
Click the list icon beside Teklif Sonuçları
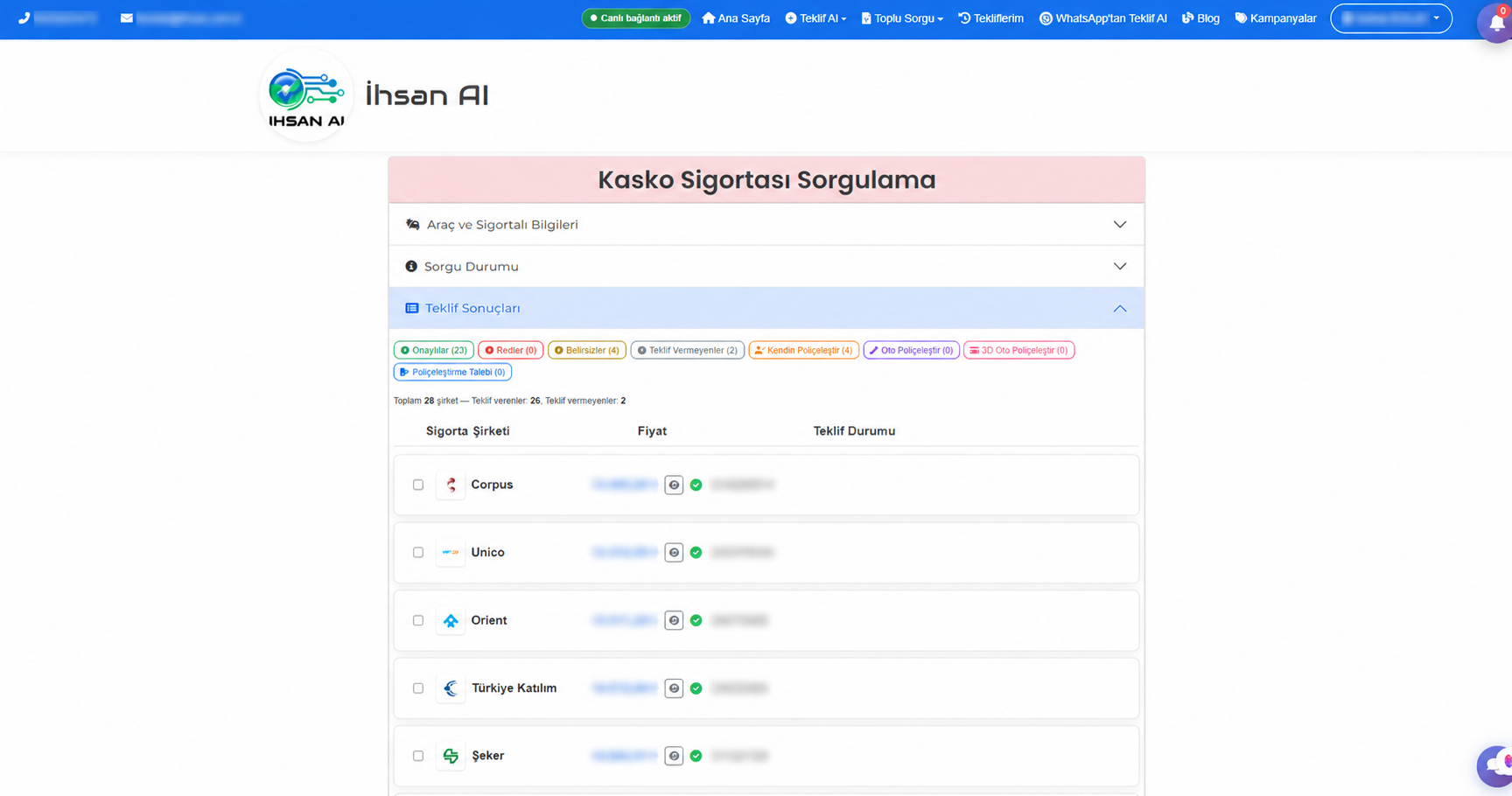[411, 308]
